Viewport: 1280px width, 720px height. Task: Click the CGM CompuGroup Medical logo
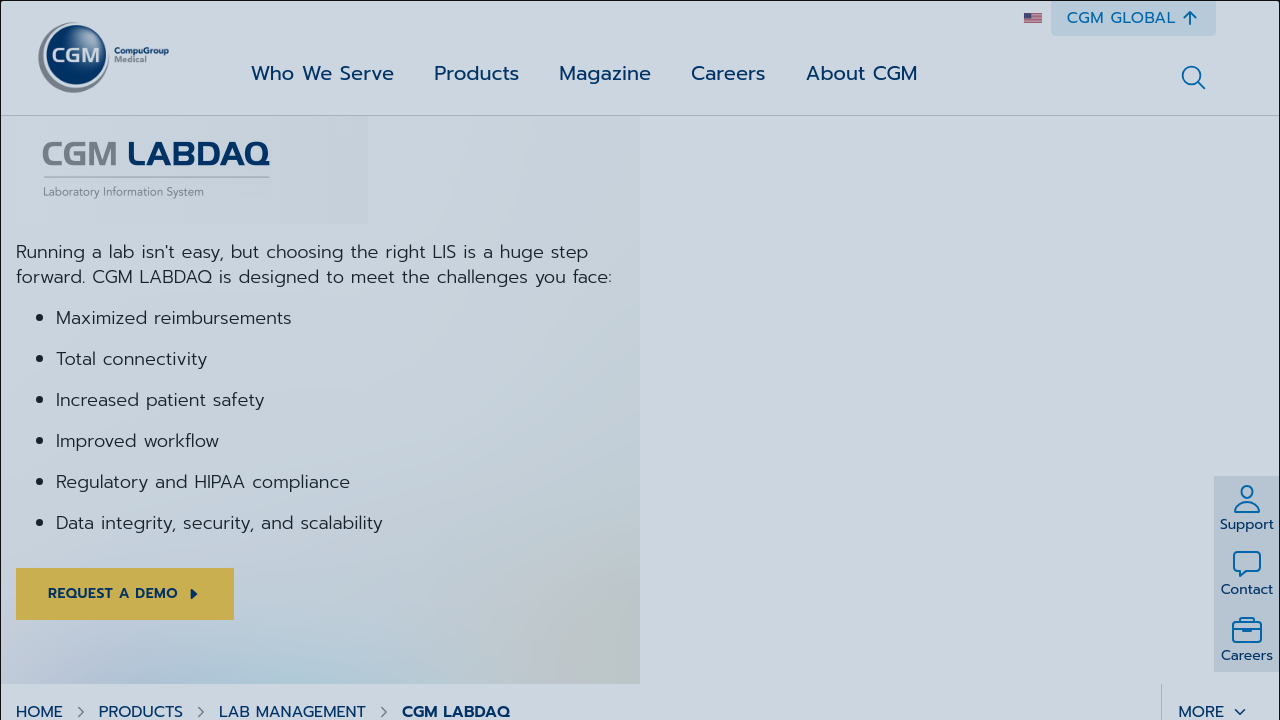click(x=103, y=57)
